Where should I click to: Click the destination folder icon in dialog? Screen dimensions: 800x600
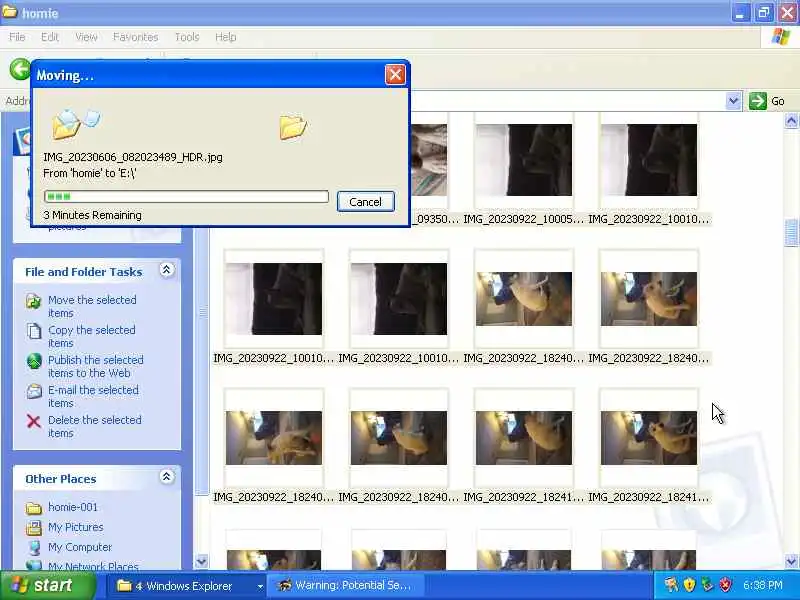pyautogui.click(x=293, y=127)
